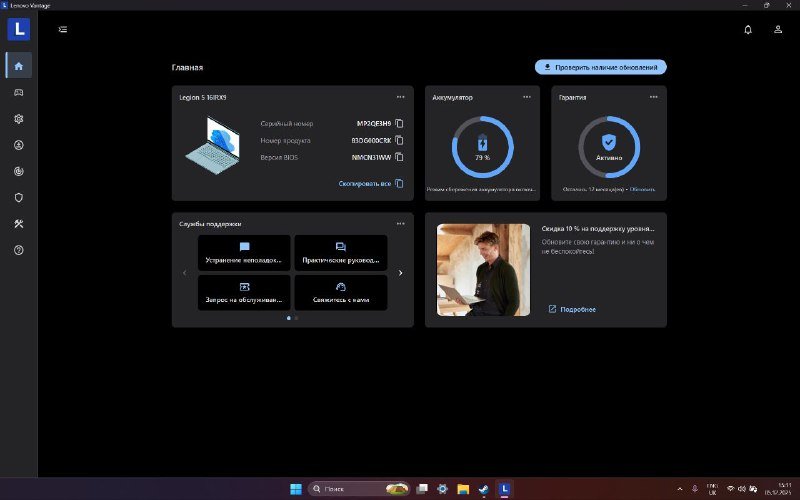Open the 'Службы поддержки' card options menu
The height and width of the screenshot is (500, 800).
(401, 223)
